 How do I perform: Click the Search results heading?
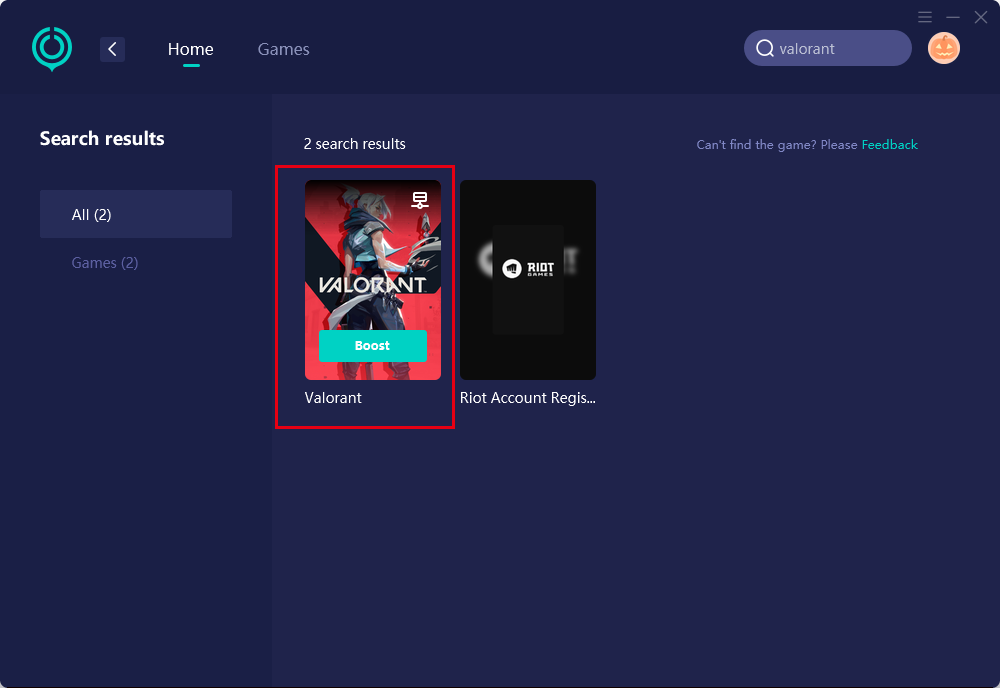tap(102, 138)
